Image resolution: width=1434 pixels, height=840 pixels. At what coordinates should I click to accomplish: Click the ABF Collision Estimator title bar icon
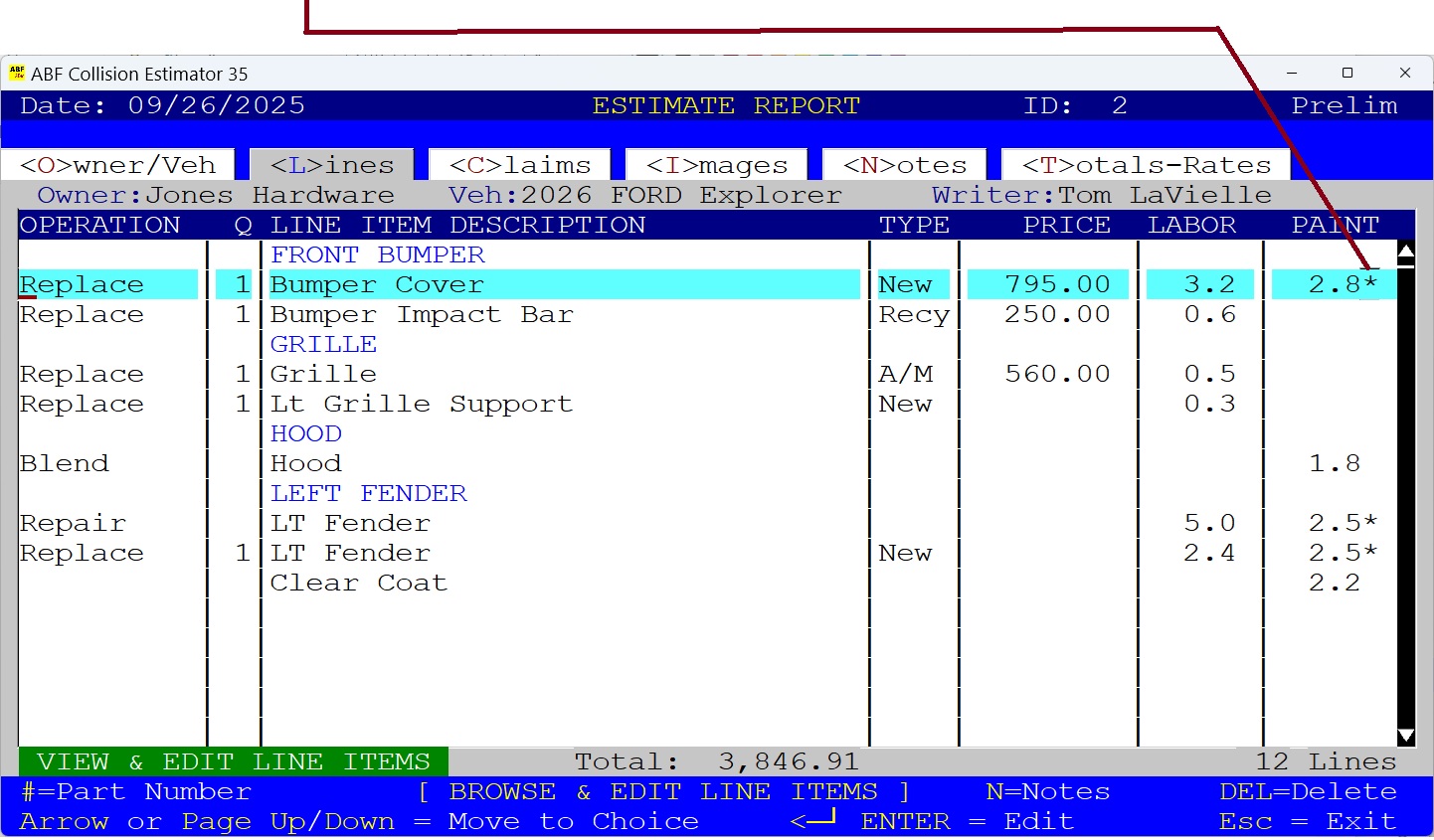point(19,73)
